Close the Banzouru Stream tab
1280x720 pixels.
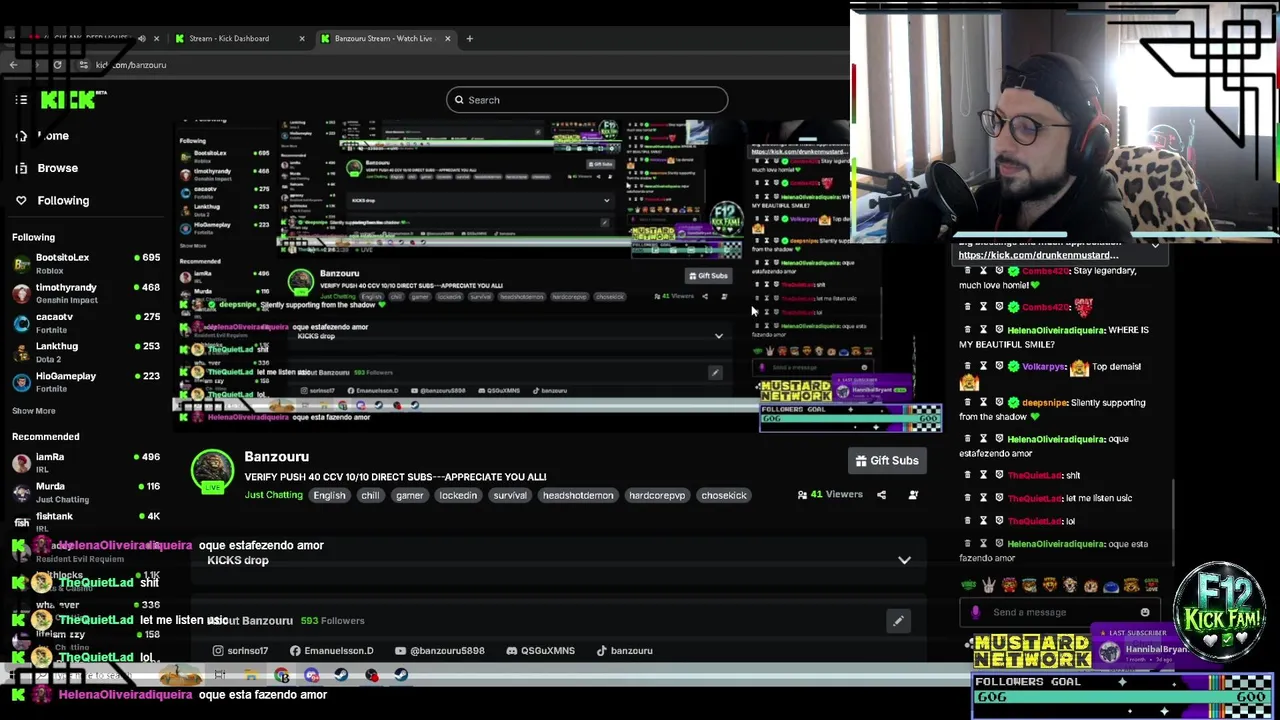click(x=447, y=38)
